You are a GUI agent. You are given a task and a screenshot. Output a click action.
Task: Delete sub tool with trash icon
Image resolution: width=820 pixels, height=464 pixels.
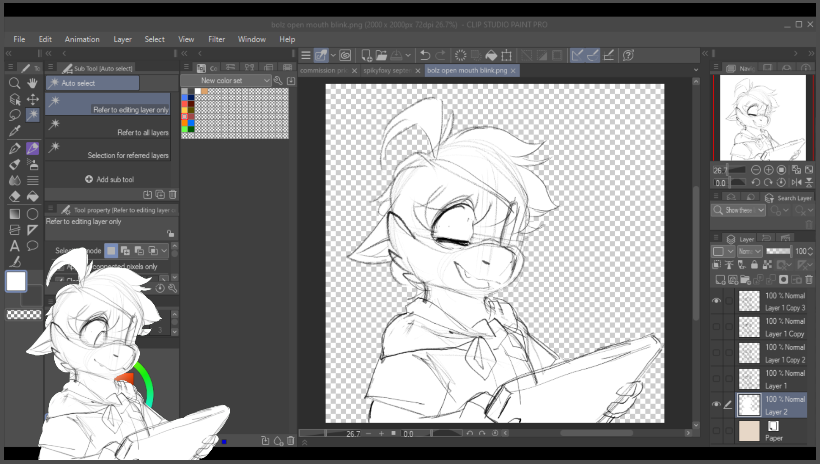tap(173, 195)
